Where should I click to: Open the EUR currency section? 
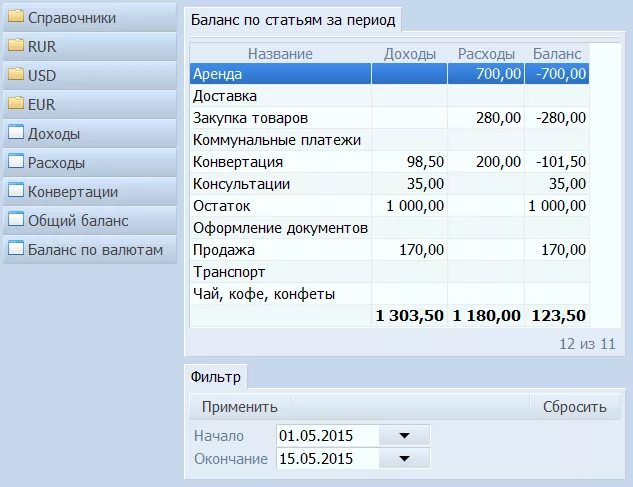[90, 105]
